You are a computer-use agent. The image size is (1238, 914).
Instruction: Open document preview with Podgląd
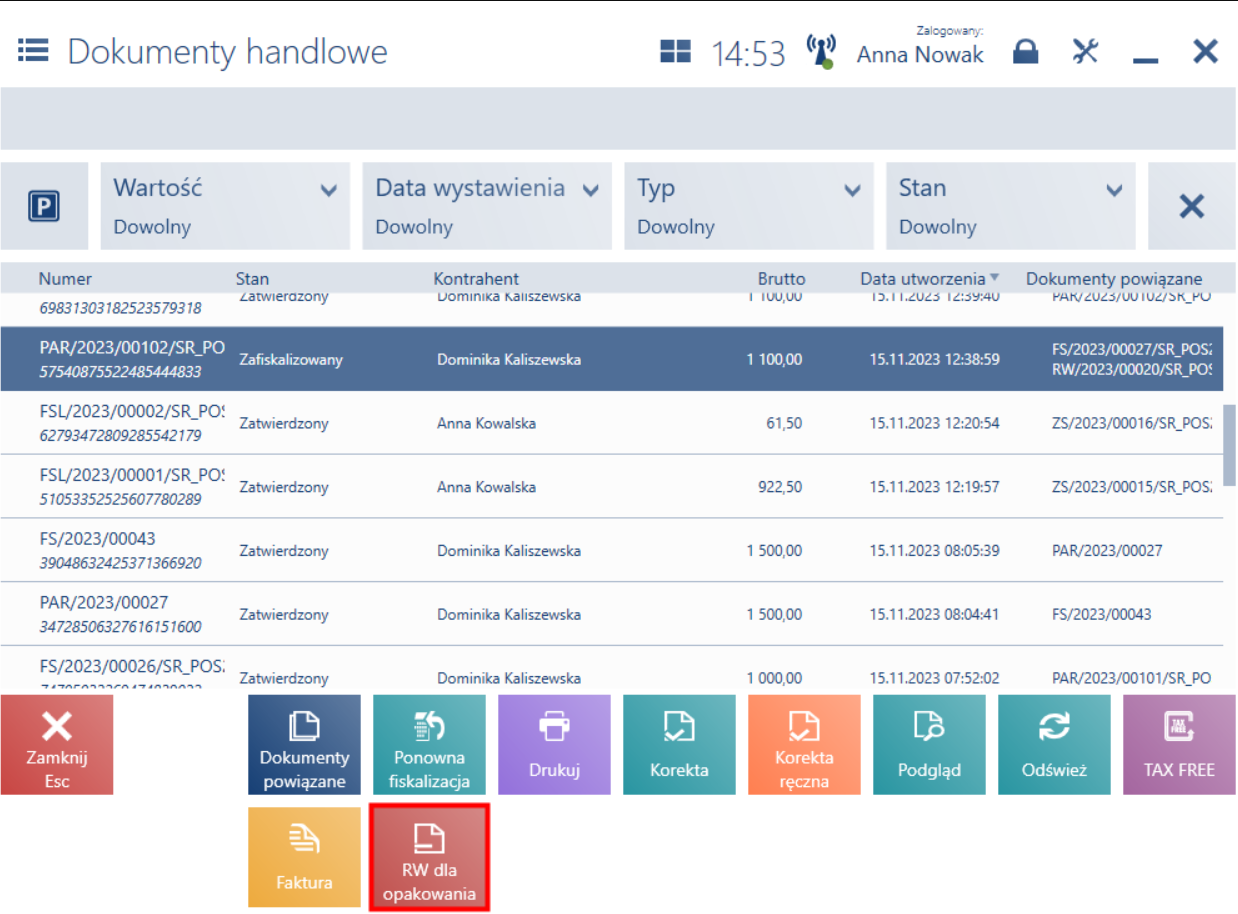[929, 745]
